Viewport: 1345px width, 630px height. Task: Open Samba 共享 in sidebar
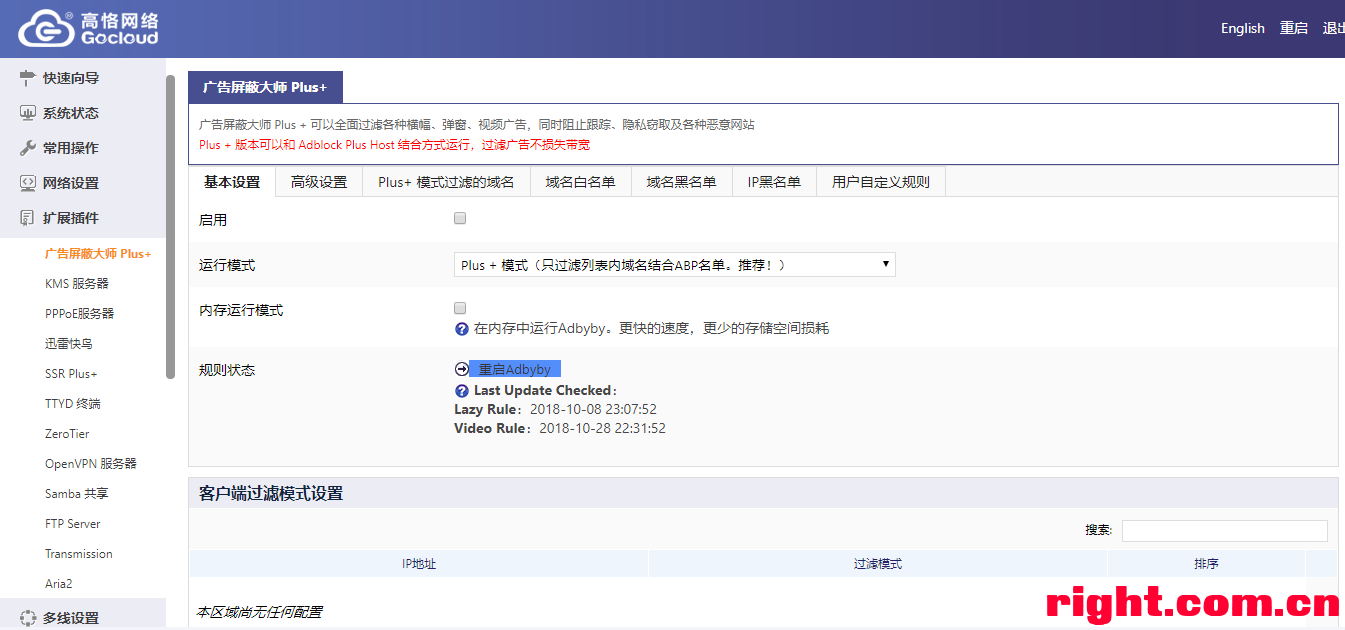pos(77,494)
